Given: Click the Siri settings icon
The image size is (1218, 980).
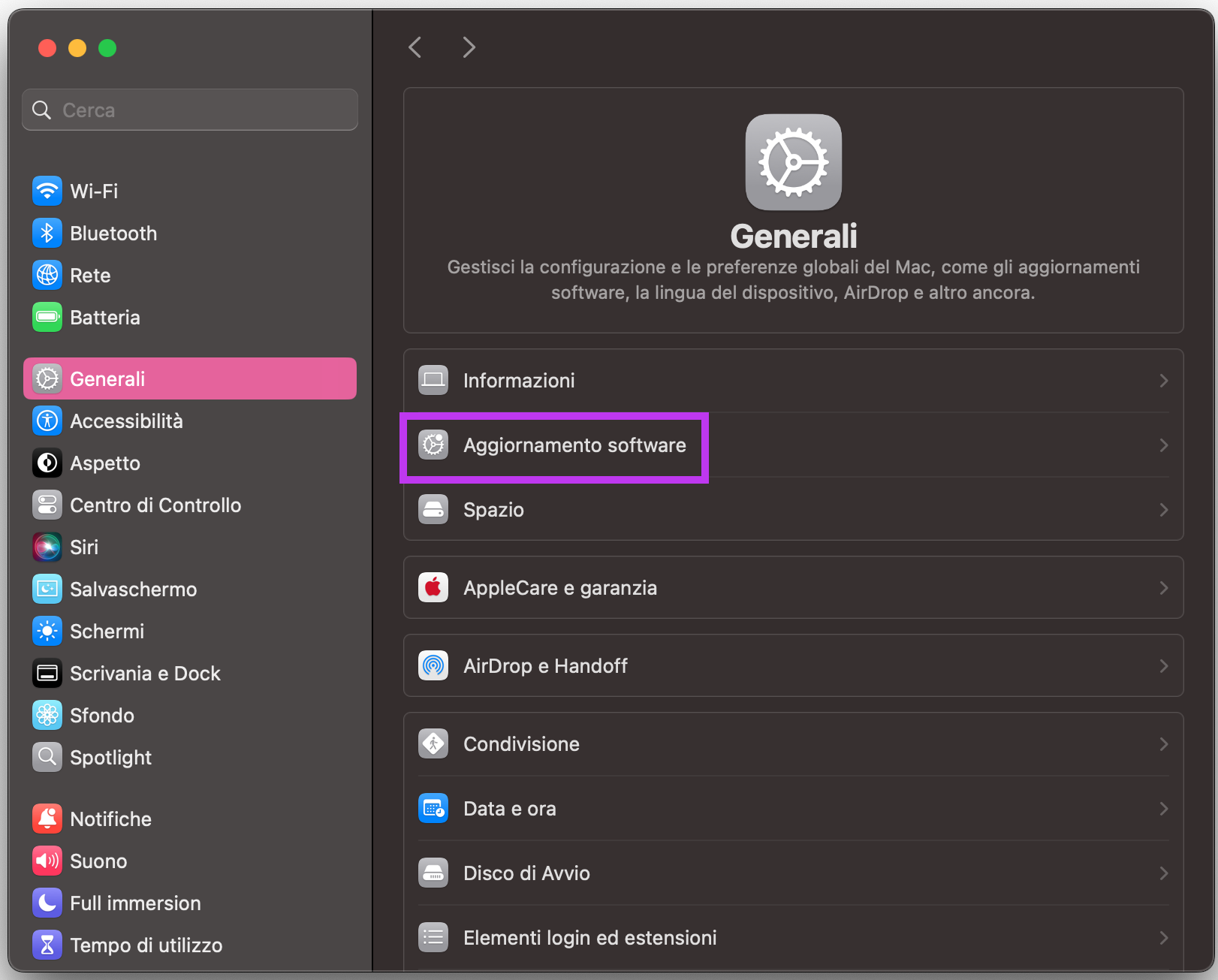Looking at the screenshot, I should click(47, 547).
